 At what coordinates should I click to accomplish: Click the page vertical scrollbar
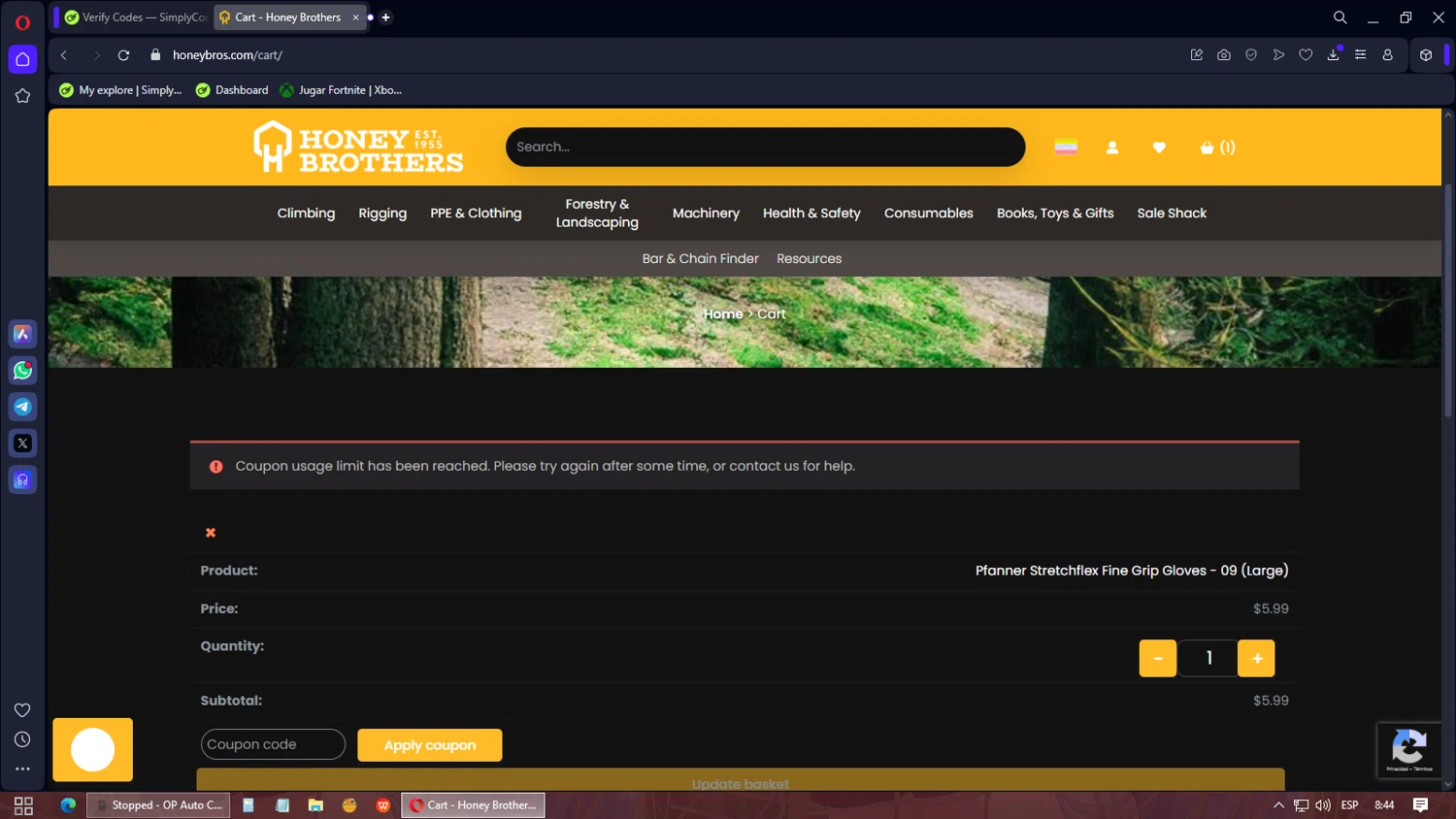tap(1448, 300)
